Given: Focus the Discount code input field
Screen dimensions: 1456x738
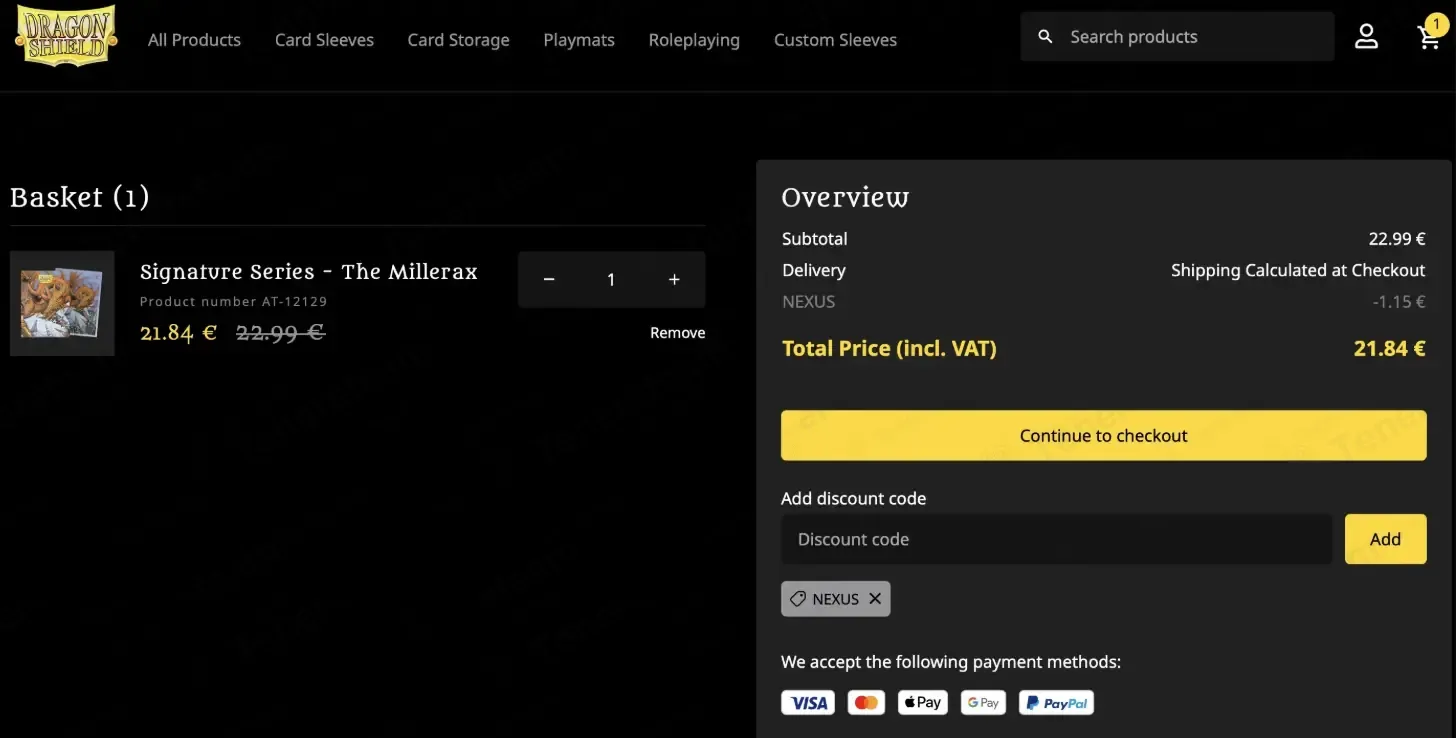Looking at the screenshot, I should (x=1056, y=539).
